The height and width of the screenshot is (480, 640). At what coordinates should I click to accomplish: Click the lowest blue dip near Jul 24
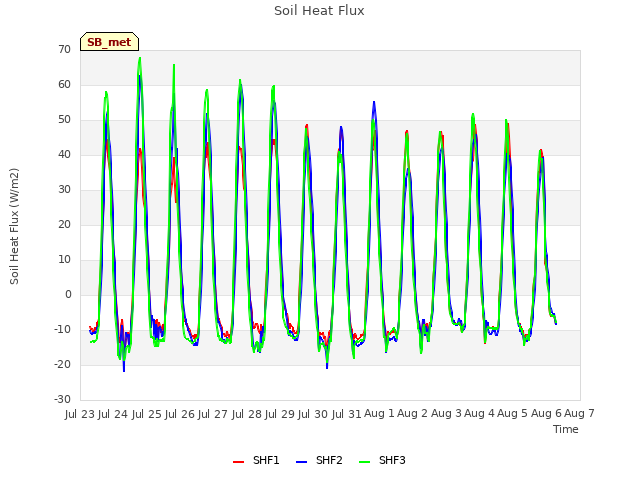pos(124,371)
